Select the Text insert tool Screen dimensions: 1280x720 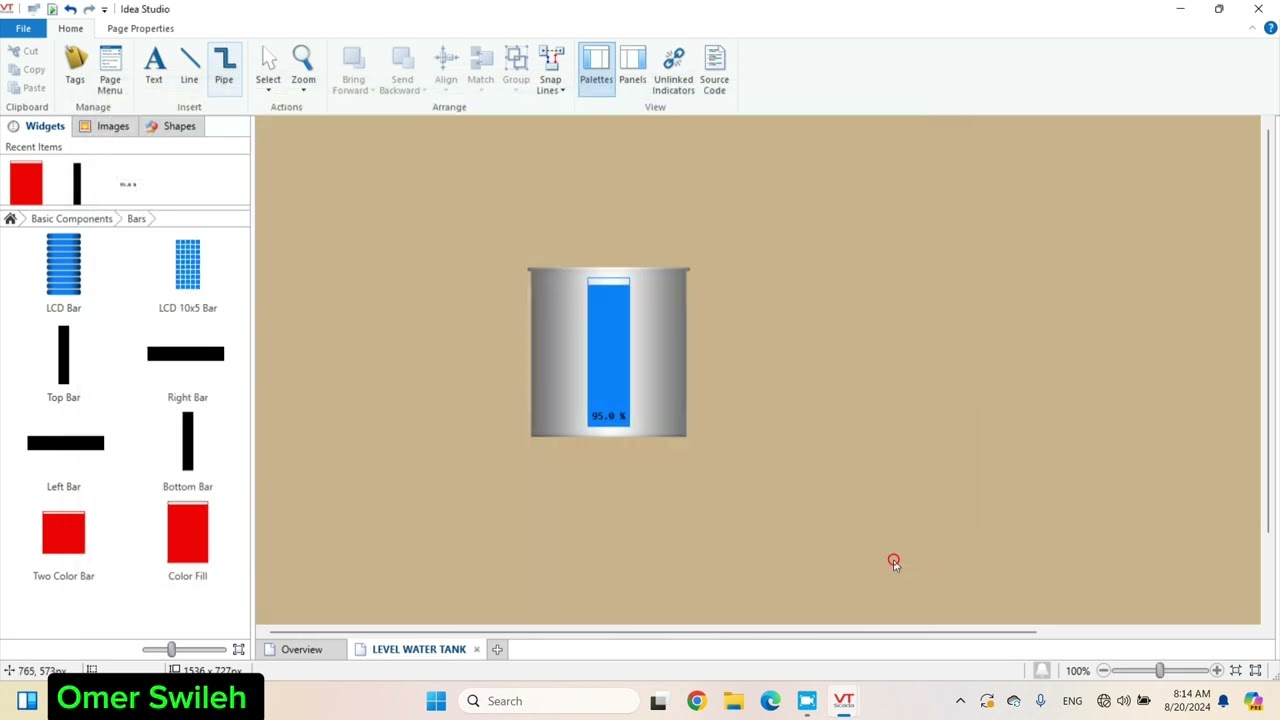point(154,67)
